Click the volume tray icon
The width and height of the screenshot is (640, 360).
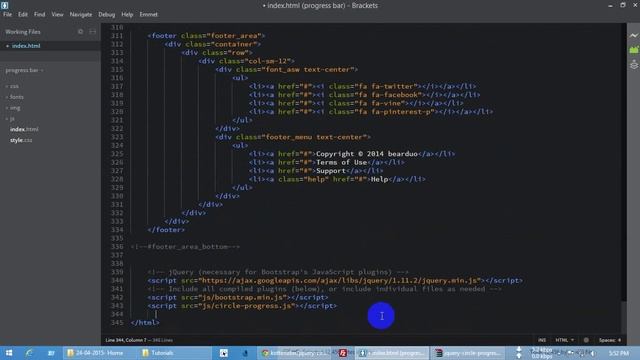(x=593, y=353)
